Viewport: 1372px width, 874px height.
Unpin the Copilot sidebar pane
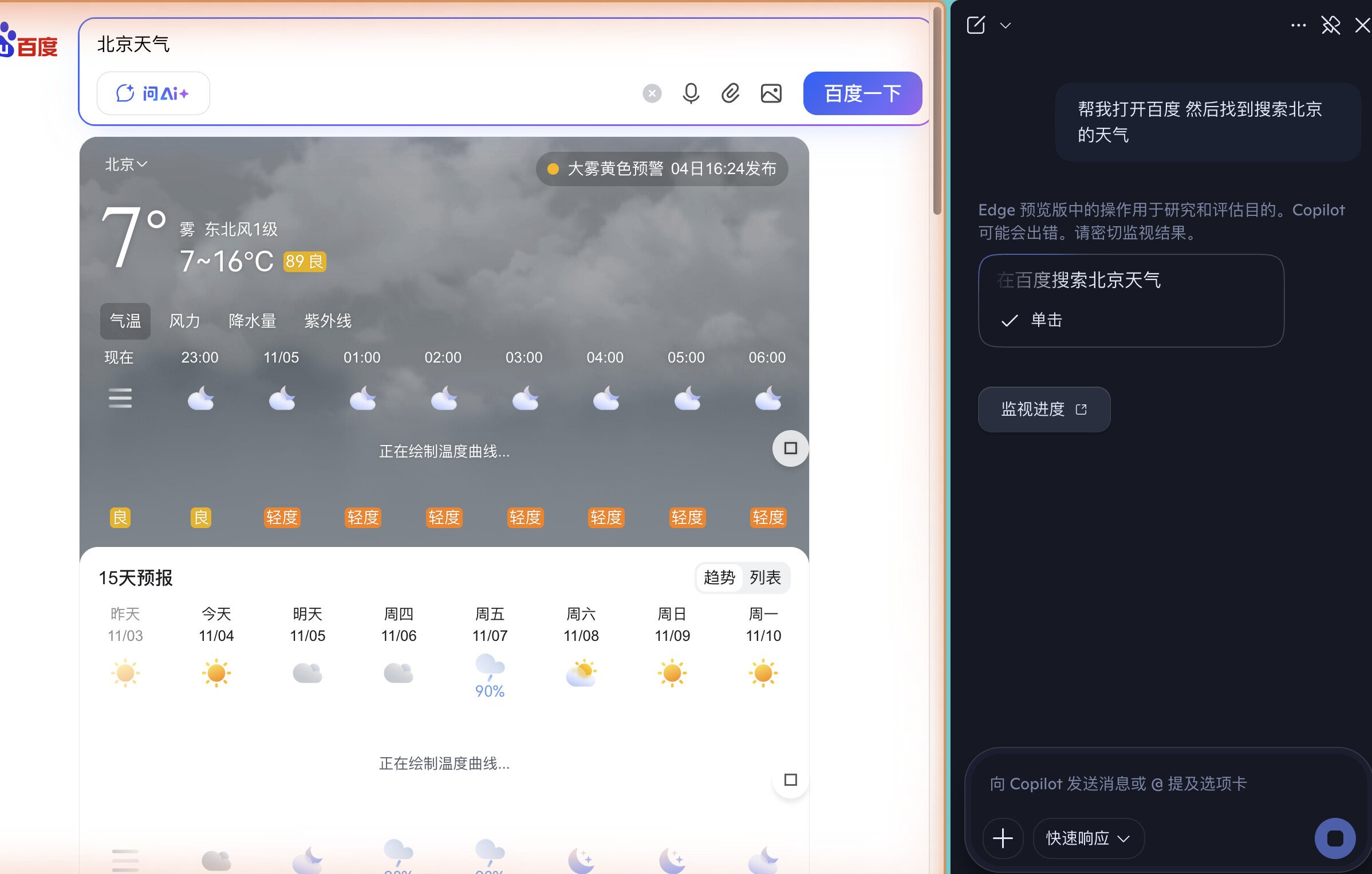tap(1330, 25)
